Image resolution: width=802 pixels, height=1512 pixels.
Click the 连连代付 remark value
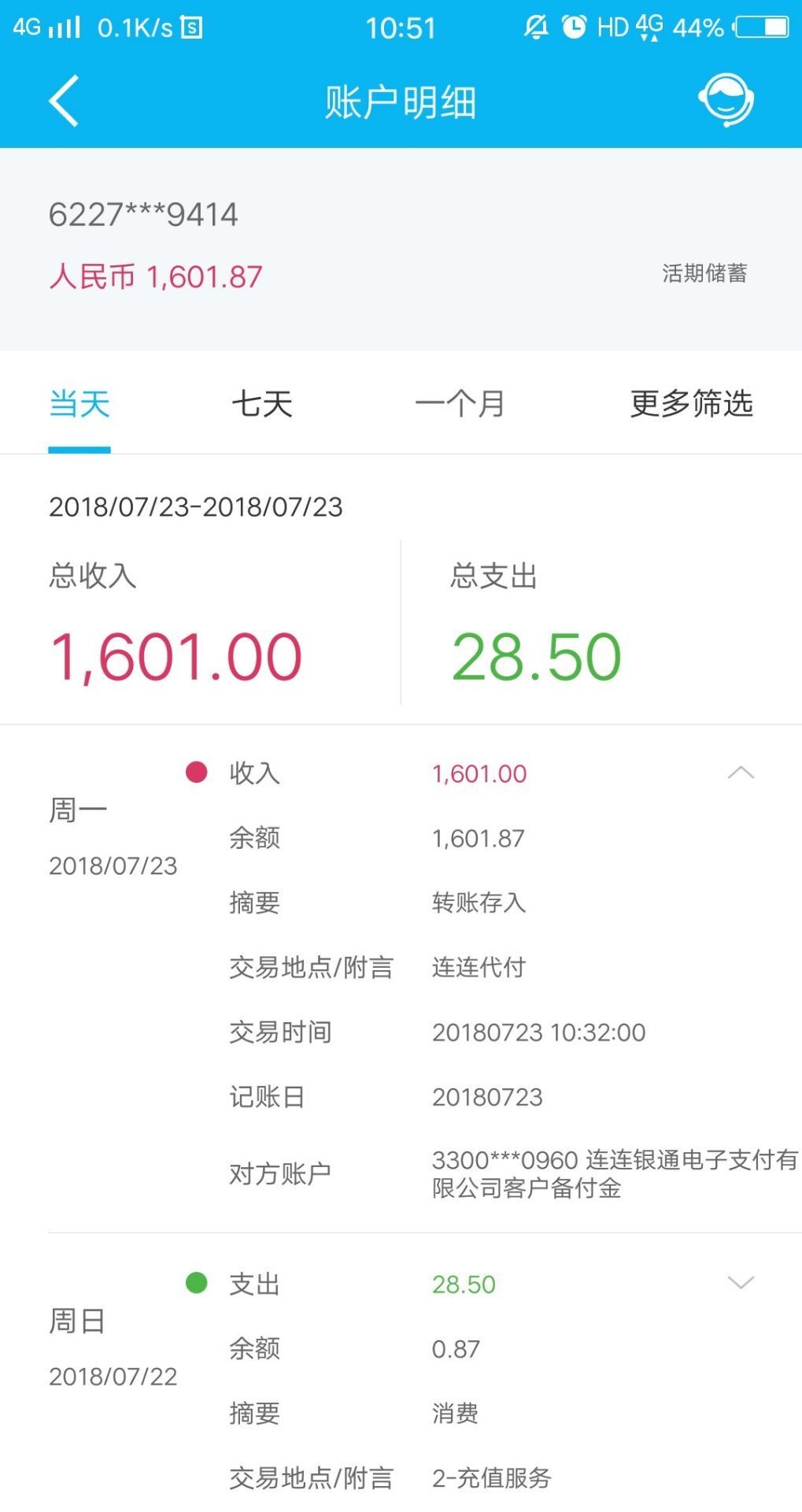click(479, 967)
